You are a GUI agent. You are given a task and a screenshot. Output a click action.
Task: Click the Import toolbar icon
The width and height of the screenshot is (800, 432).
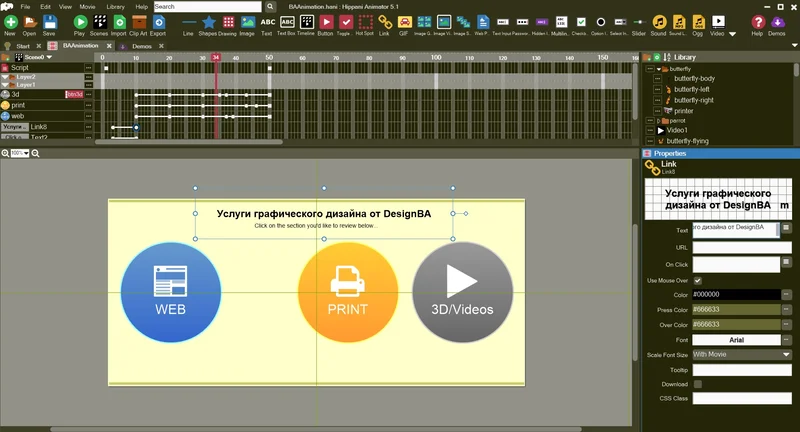[118, 25]
